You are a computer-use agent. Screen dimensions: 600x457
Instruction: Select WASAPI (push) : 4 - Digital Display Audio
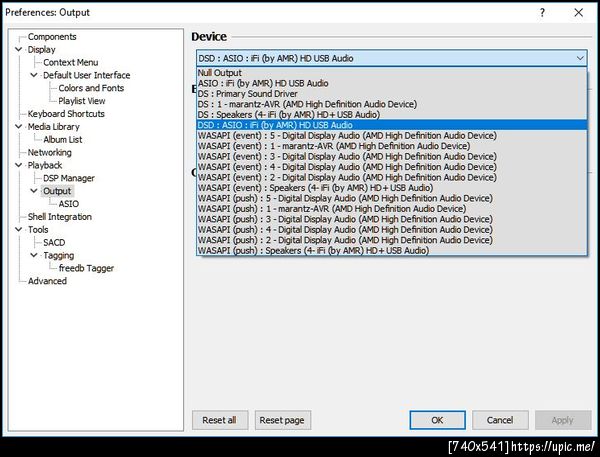(392, 230)
